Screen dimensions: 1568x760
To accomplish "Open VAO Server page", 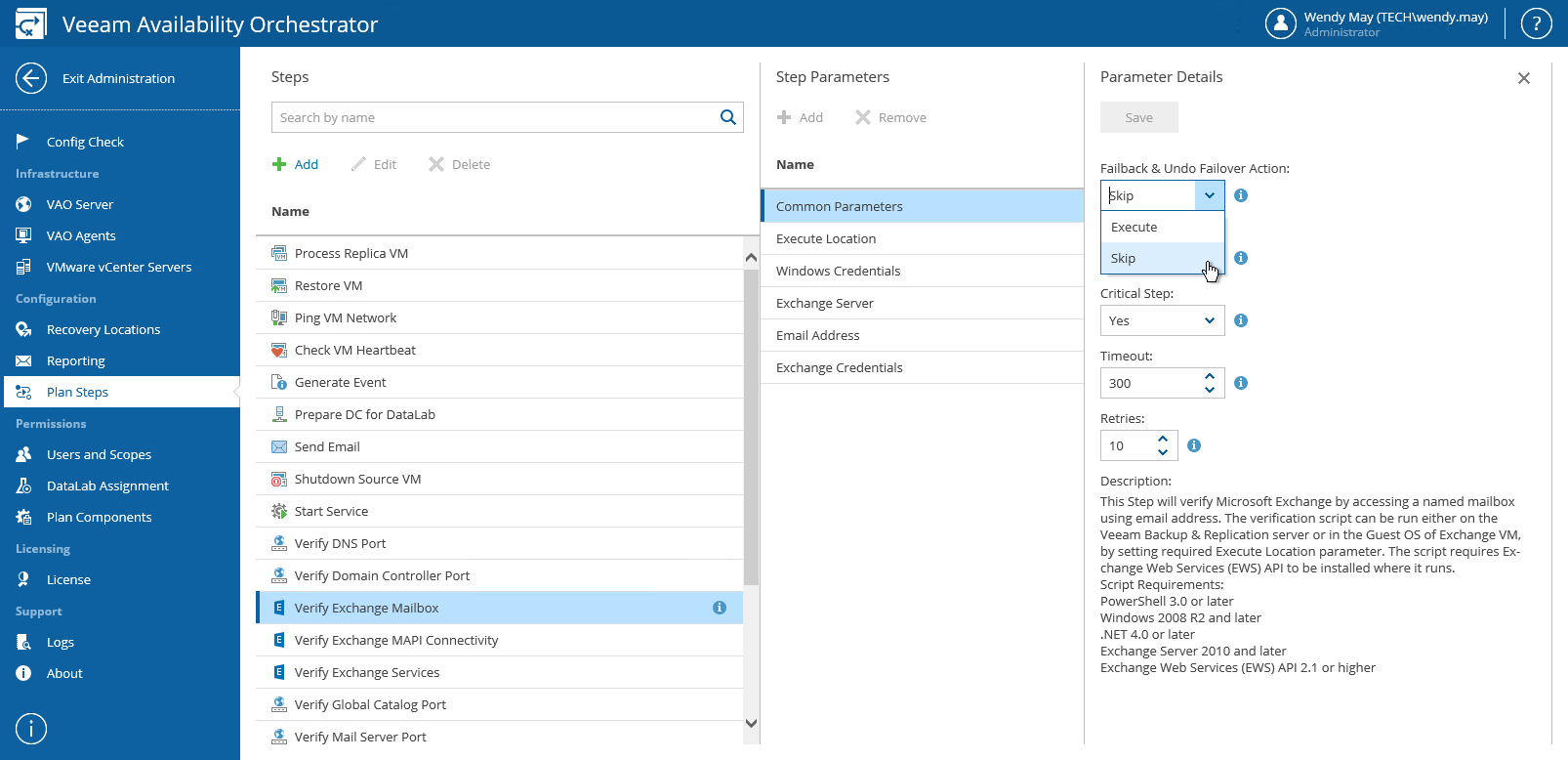I will [x=80, y=204].
